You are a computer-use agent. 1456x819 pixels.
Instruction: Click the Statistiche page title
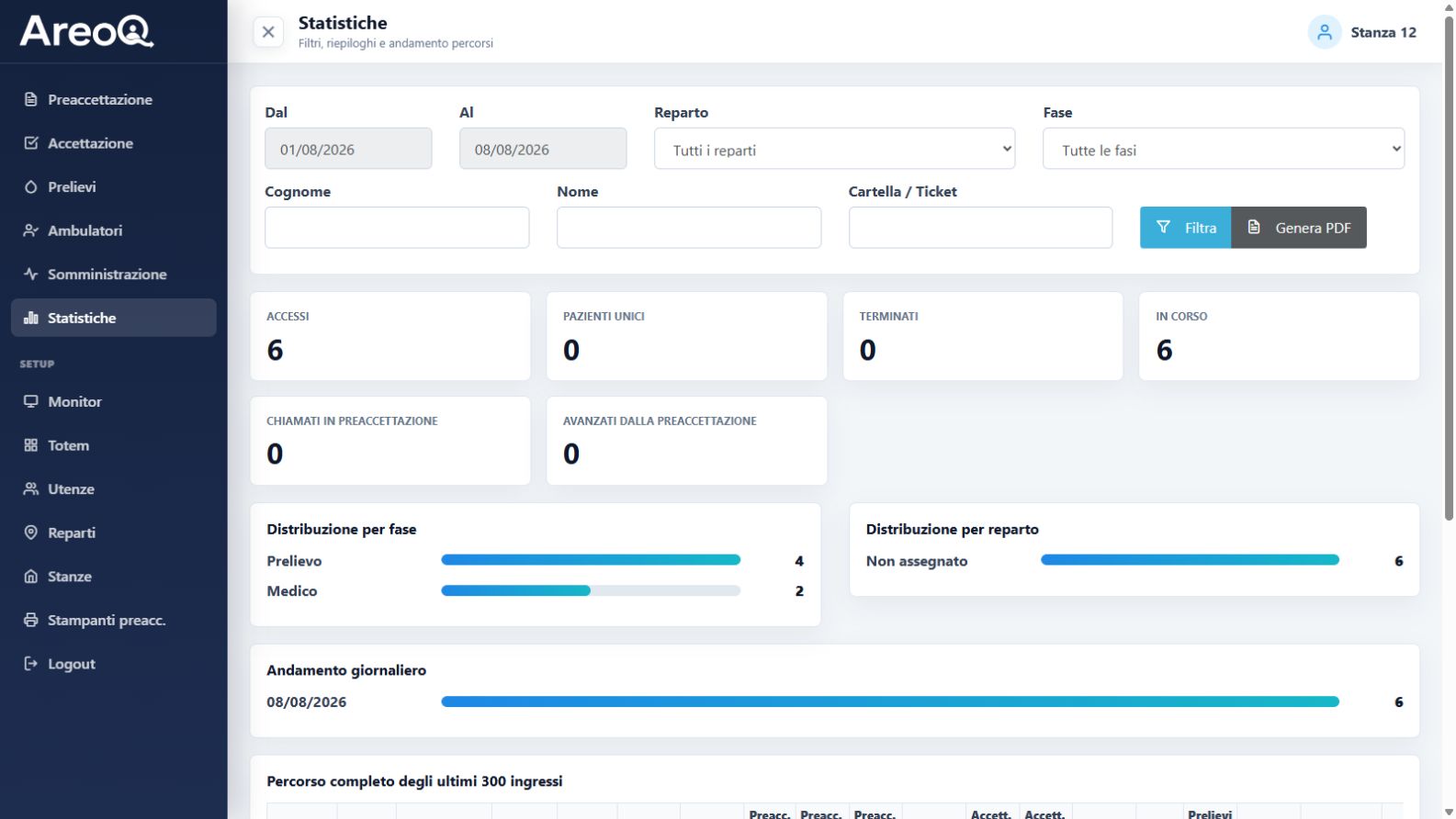(x=343, y=23)
